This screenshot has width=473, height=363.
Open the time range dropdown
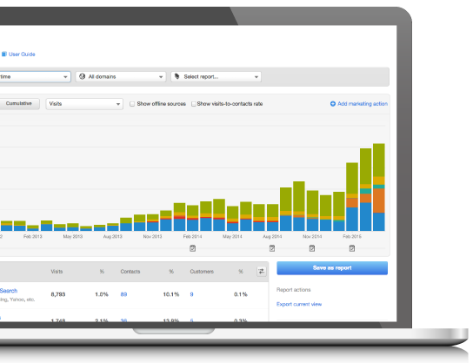tap(35, 77)
